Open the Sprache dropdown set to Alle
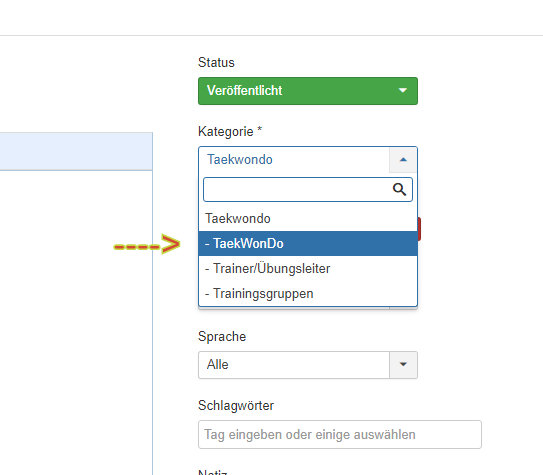Screen dimensions: 543x475 (308, 365)
